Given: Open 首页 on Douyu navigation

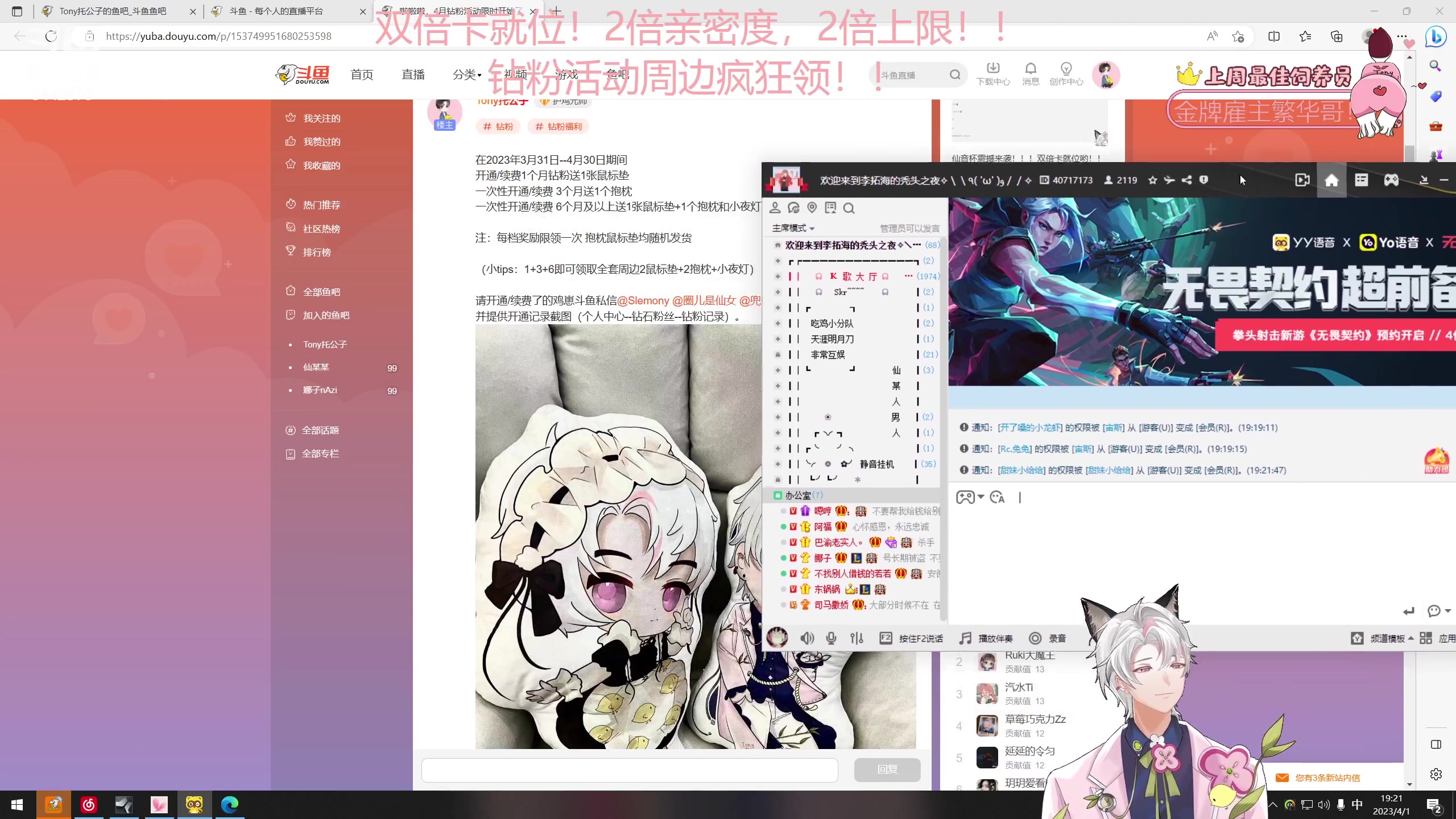Looking at the screenshot, I should click(362, 75).
